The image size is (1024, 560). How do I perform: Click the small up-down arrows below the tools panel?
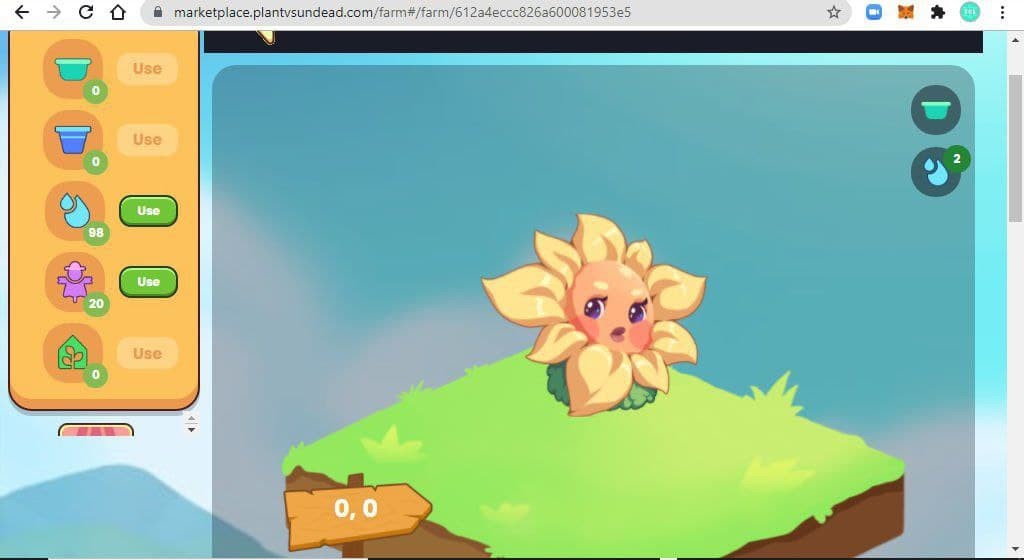tap(191, 424)
